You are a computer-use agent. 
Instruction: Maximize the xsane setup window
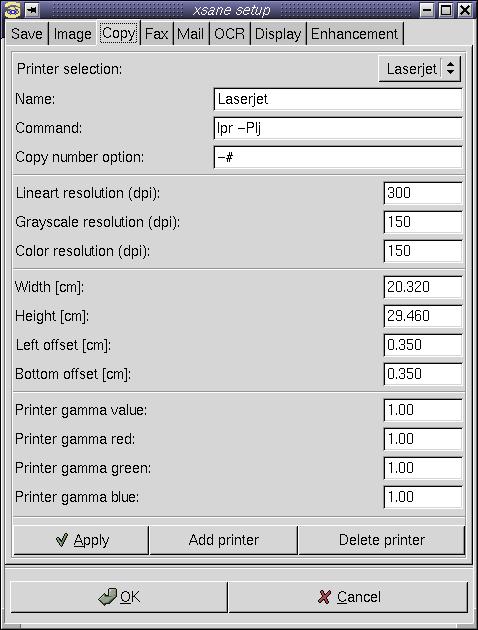point(446,10)
